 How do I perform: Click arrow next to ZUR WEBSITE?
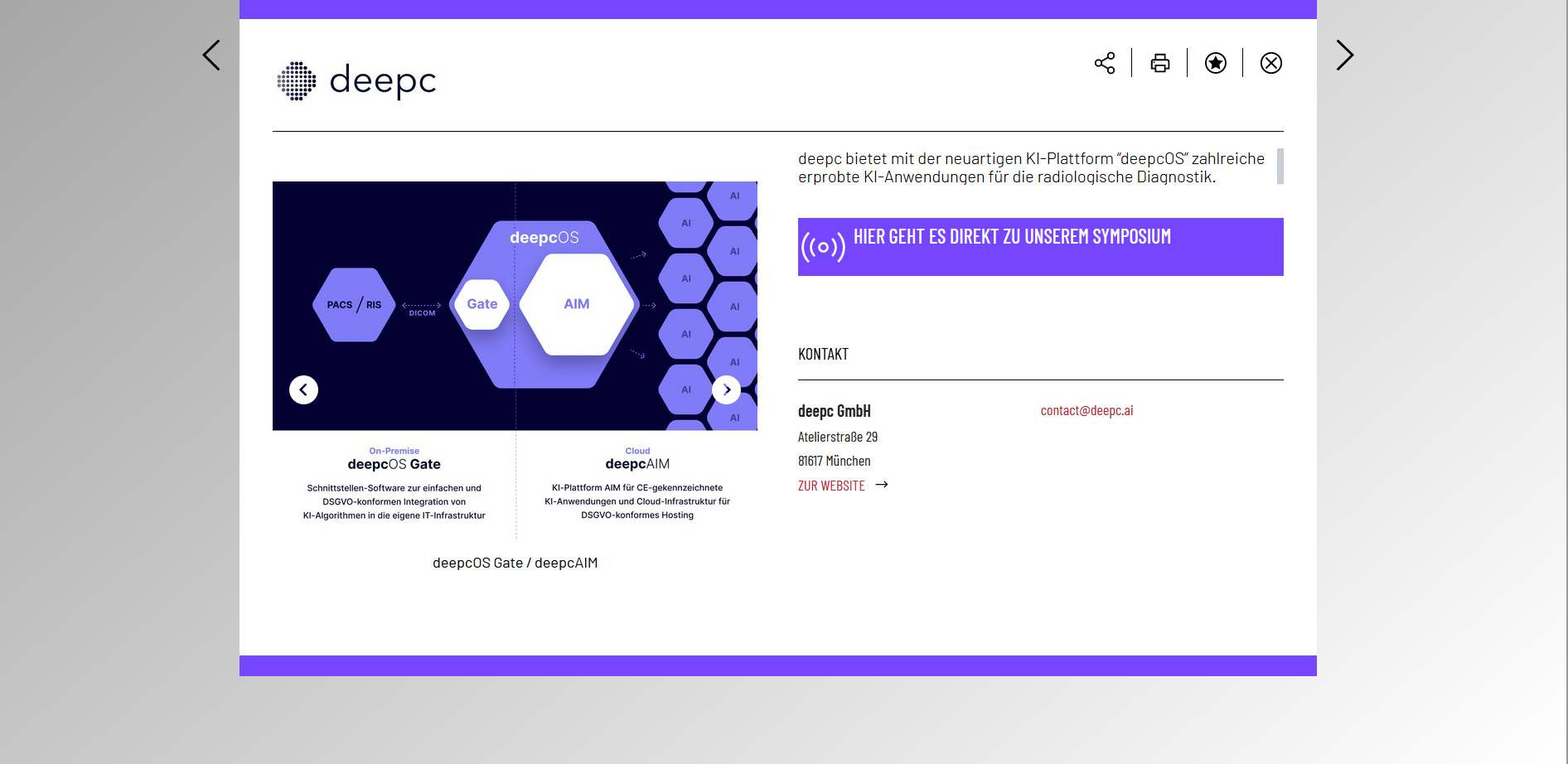[x=882, y=485]
